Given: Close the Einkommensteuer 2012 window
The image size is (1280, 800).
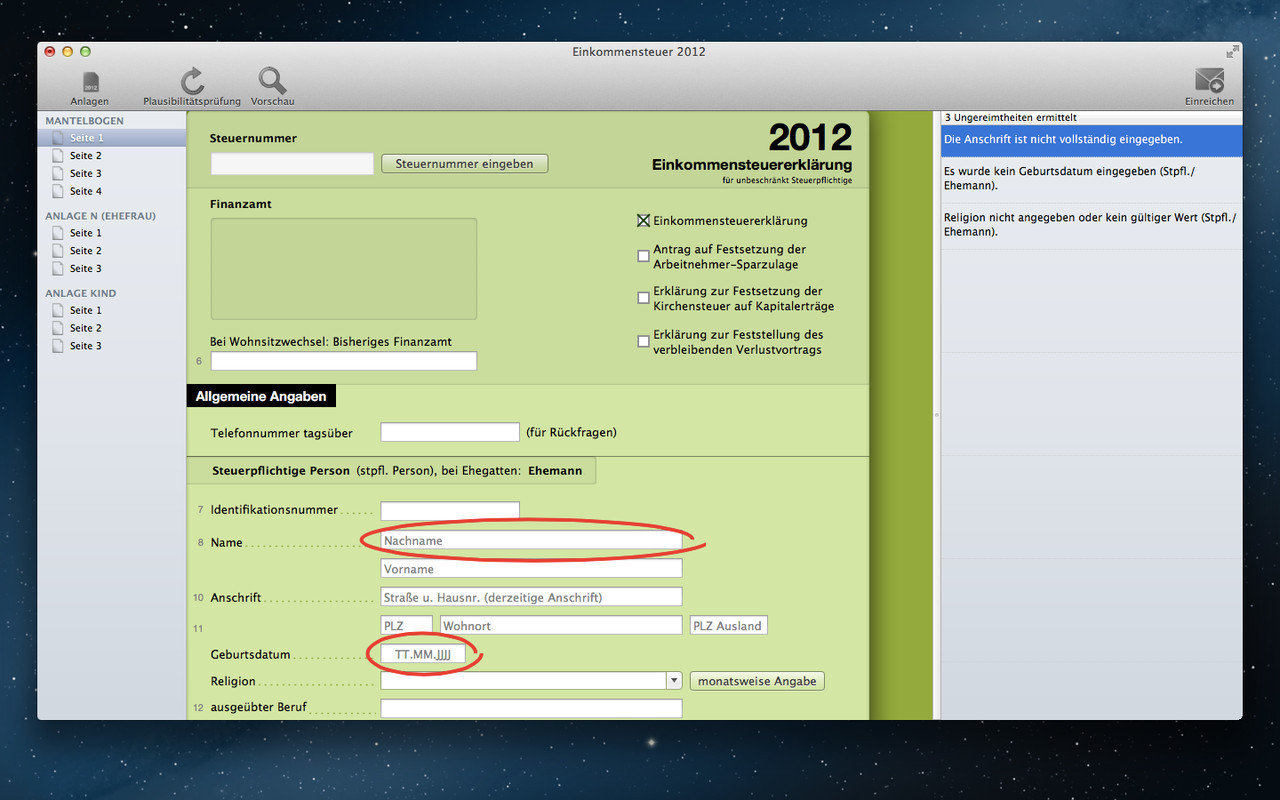Looking at the screenshot, I should point(50,51).
